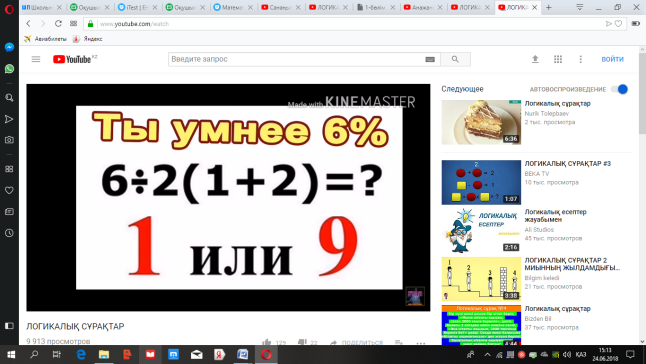This screenshot has width=646, height=364.
Task: Click the upload video icon
Action: point(535,59)
